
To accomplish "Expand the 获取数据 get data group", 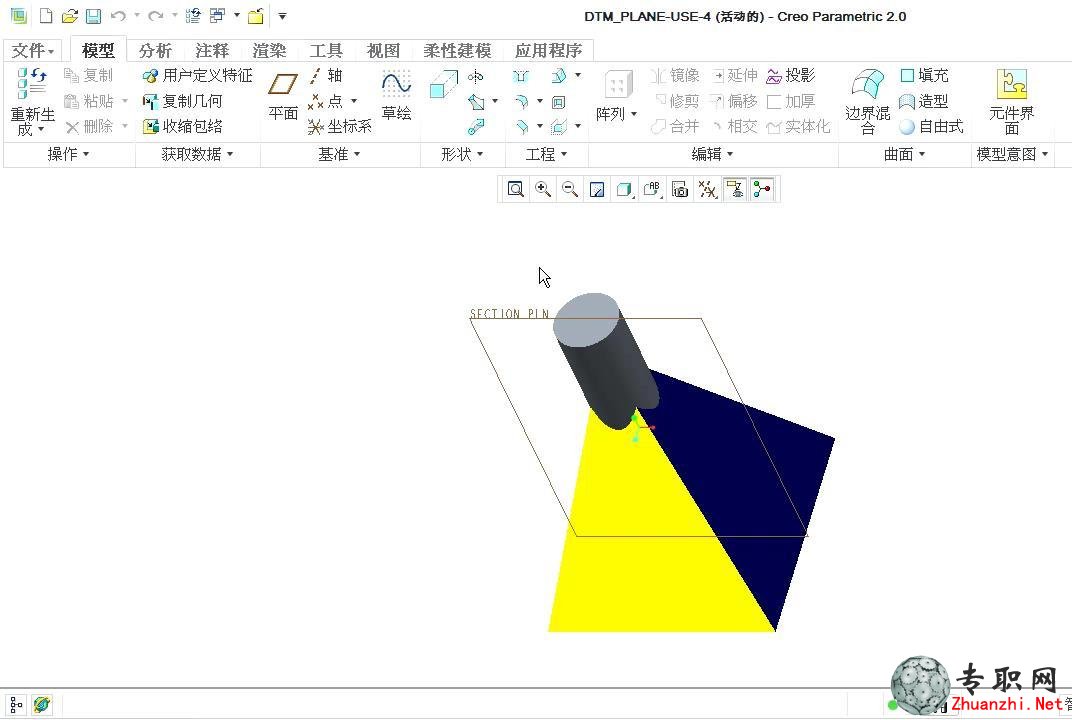I will pos(198,155).
